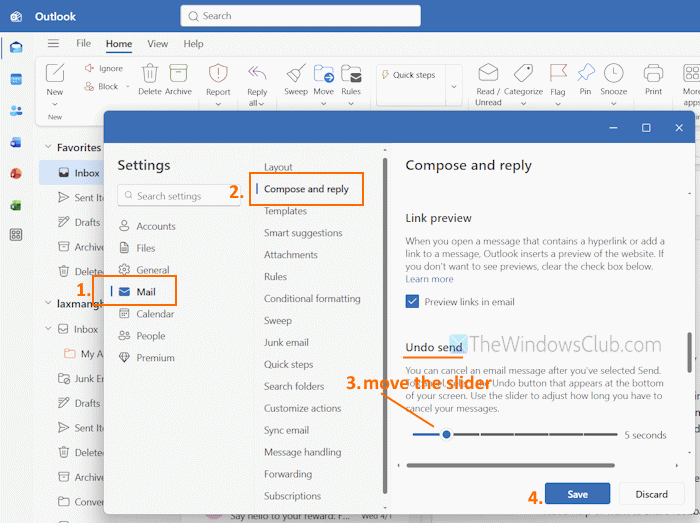This screenshot has width=700, height=523.
Task: Click the horizontal scrollbar in settings pane
Action: pos(511,465)
